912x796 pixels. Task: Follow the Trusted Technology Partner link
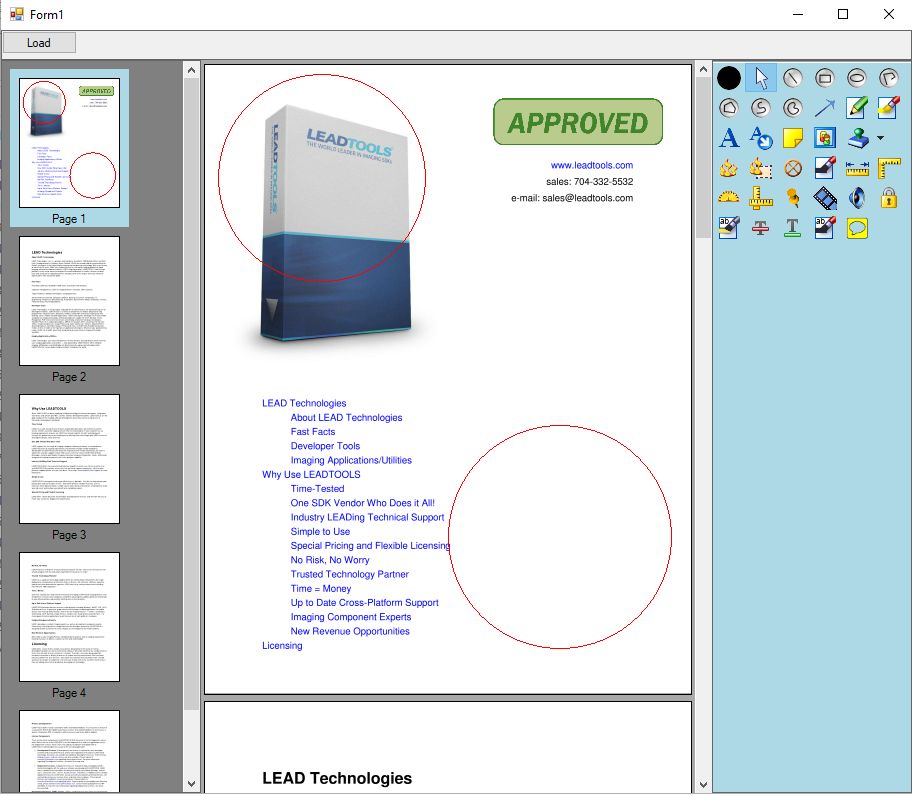[350, 574]
